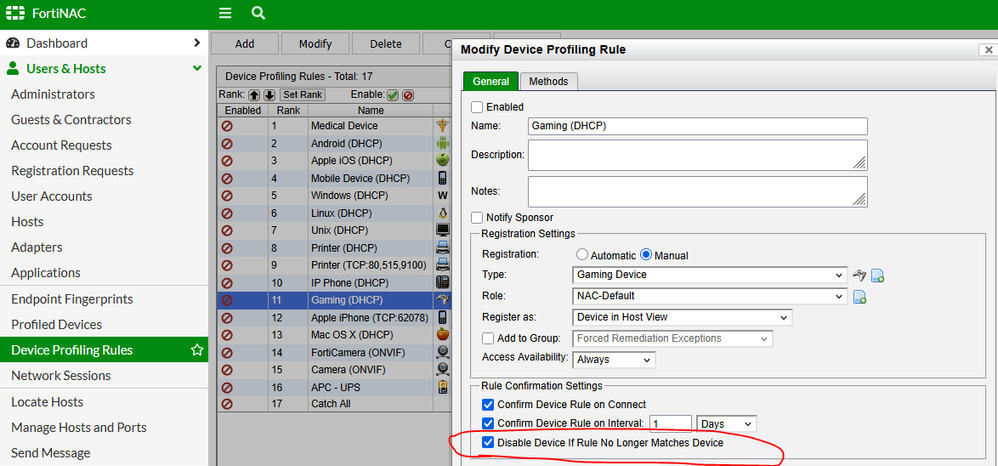Click the interval value field showing 1

(670, 423)
